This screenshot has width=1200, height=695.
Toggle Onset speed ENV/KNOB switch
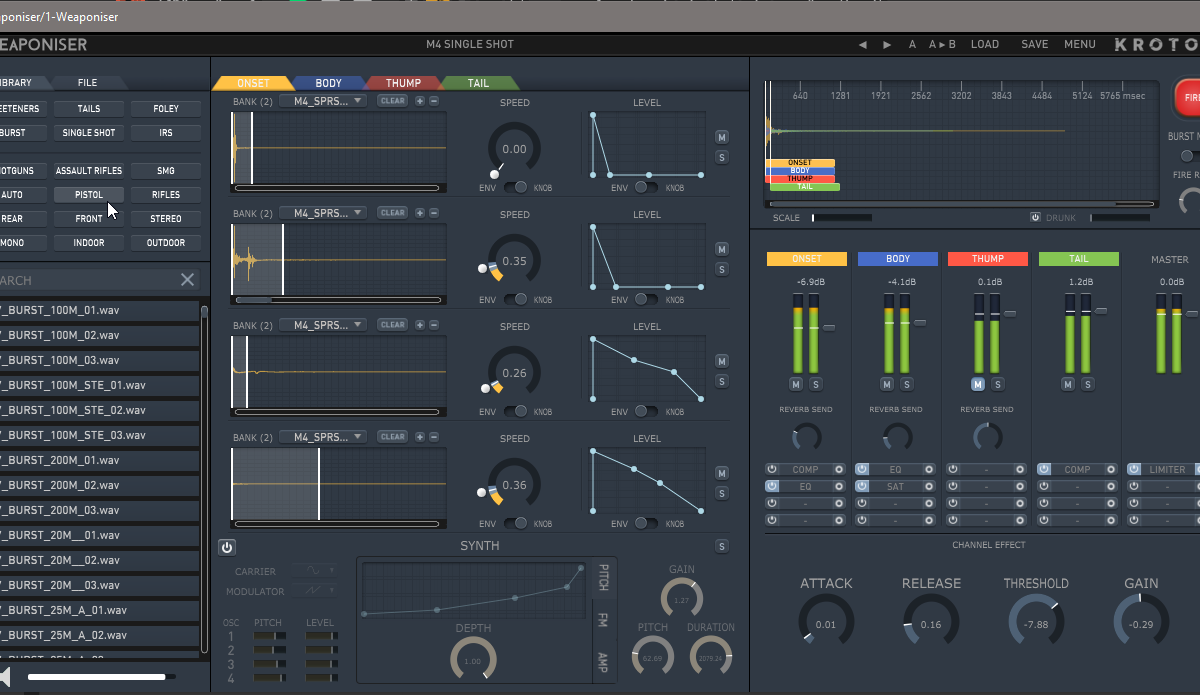click(515, 187)
